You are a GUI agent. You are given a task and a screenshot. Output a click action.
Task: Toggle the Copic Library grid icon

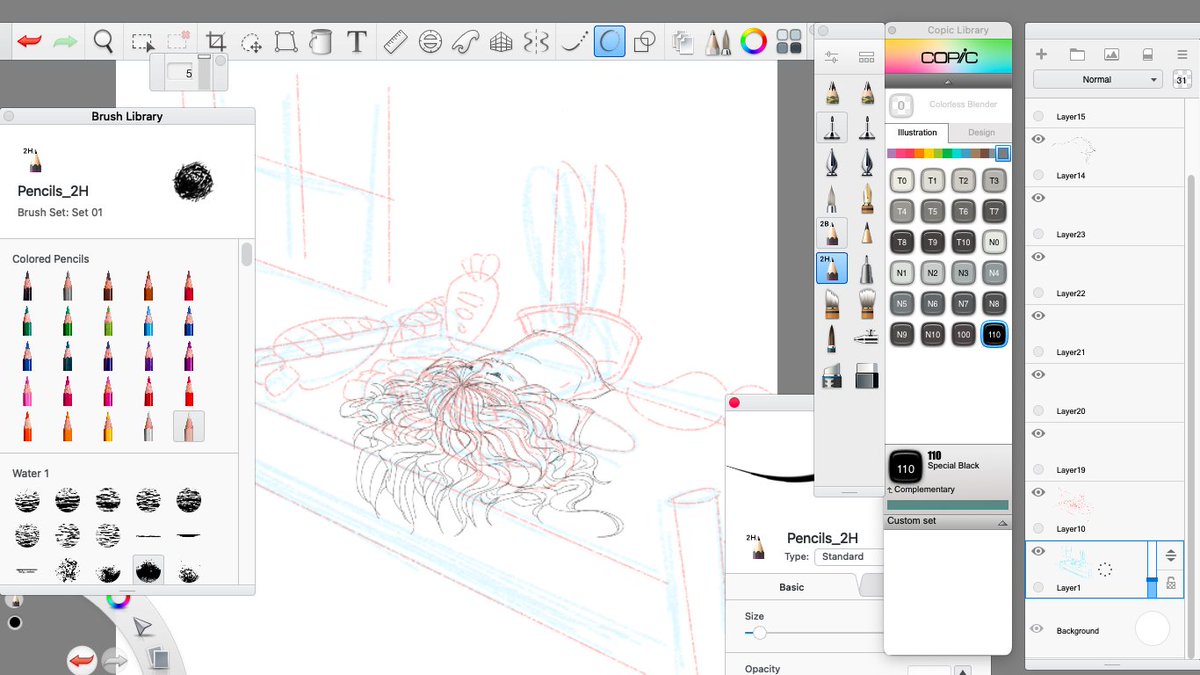[x=789, y=41]
